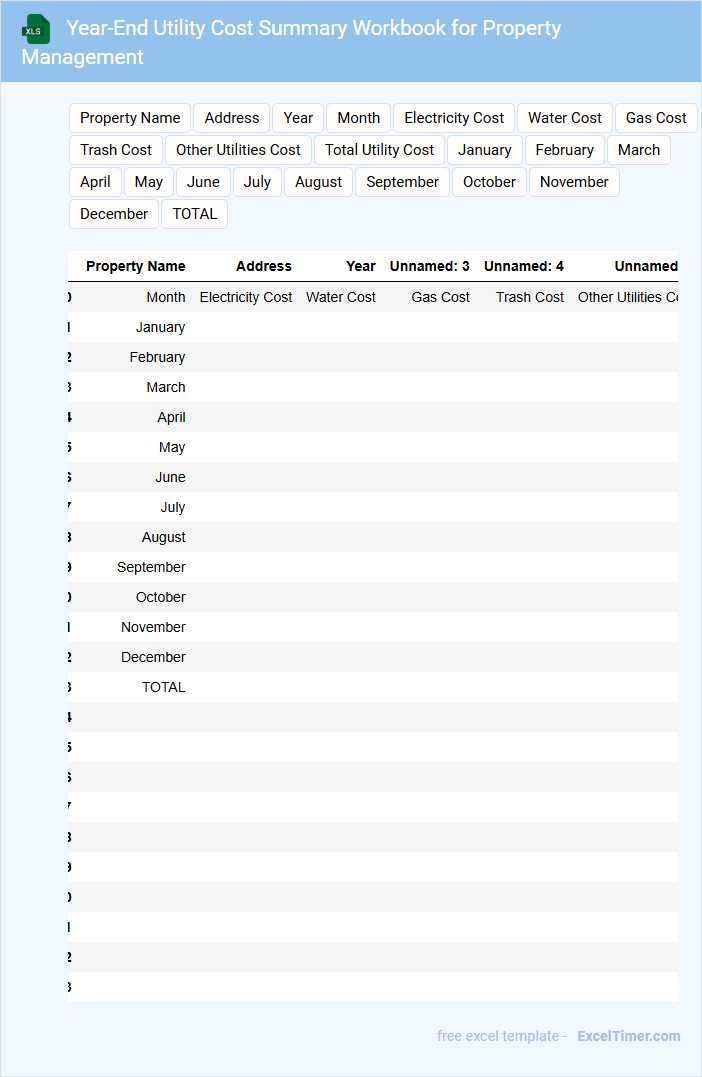Screen dimensions: 702x1077
Task: Click the Water Cost table cell
Action: [x=341, y=297]
